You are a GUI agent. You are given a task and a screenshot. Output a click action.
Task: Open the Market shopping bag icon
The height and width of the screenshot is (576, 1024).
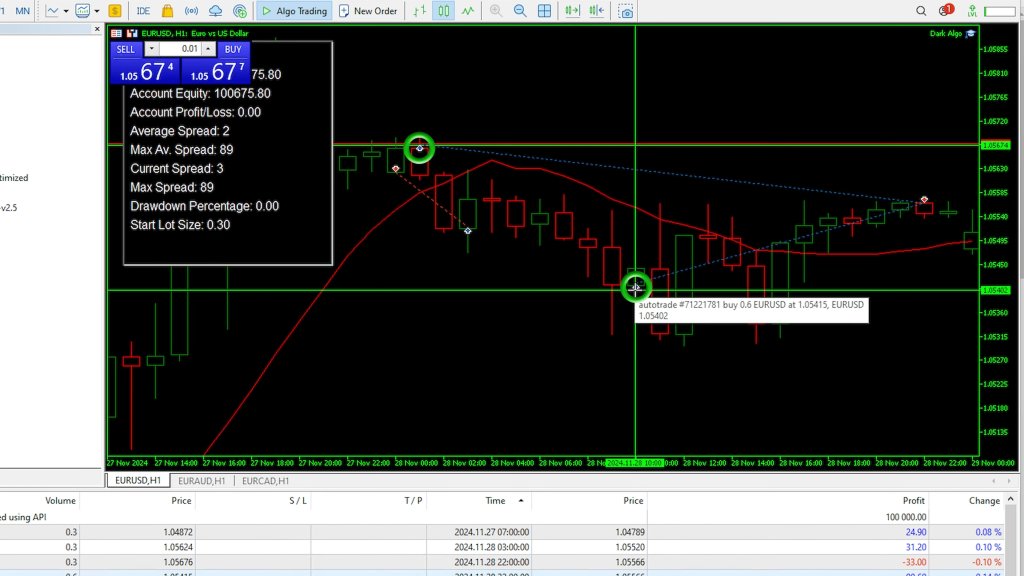167,11
